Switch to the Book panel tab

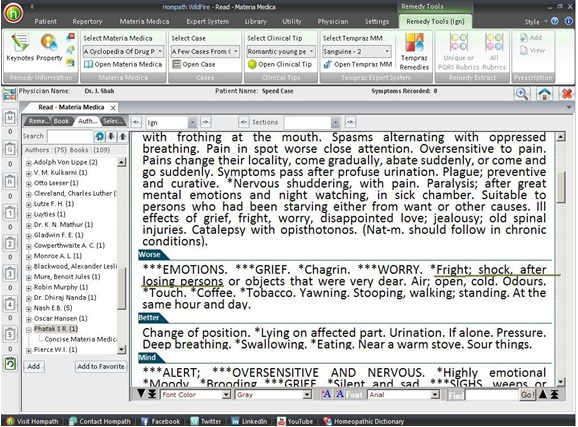(61, 121)
